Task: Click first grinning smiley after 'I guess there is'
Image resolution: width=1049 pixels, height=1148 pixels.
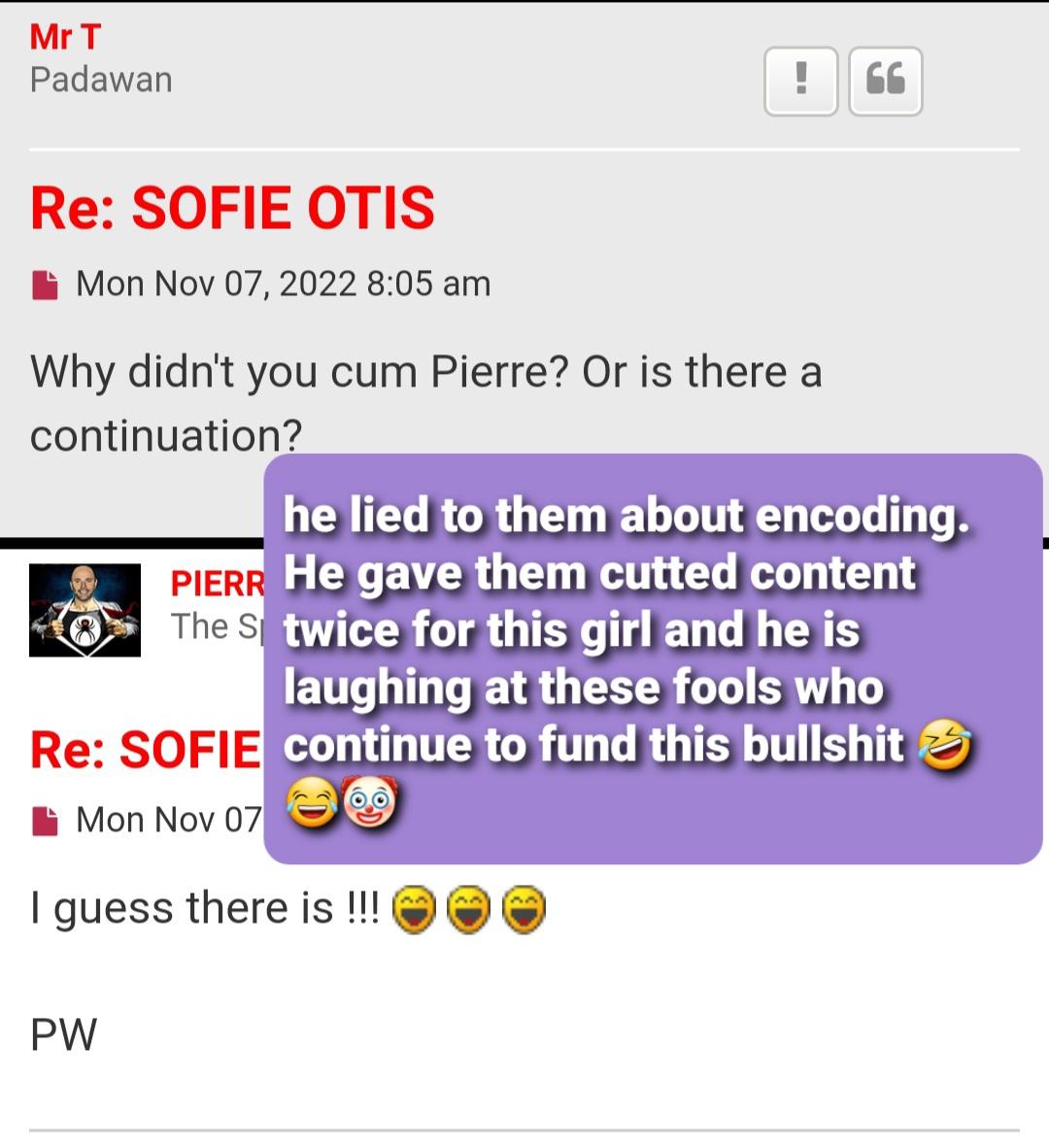Action: click(x=415, y=909)
